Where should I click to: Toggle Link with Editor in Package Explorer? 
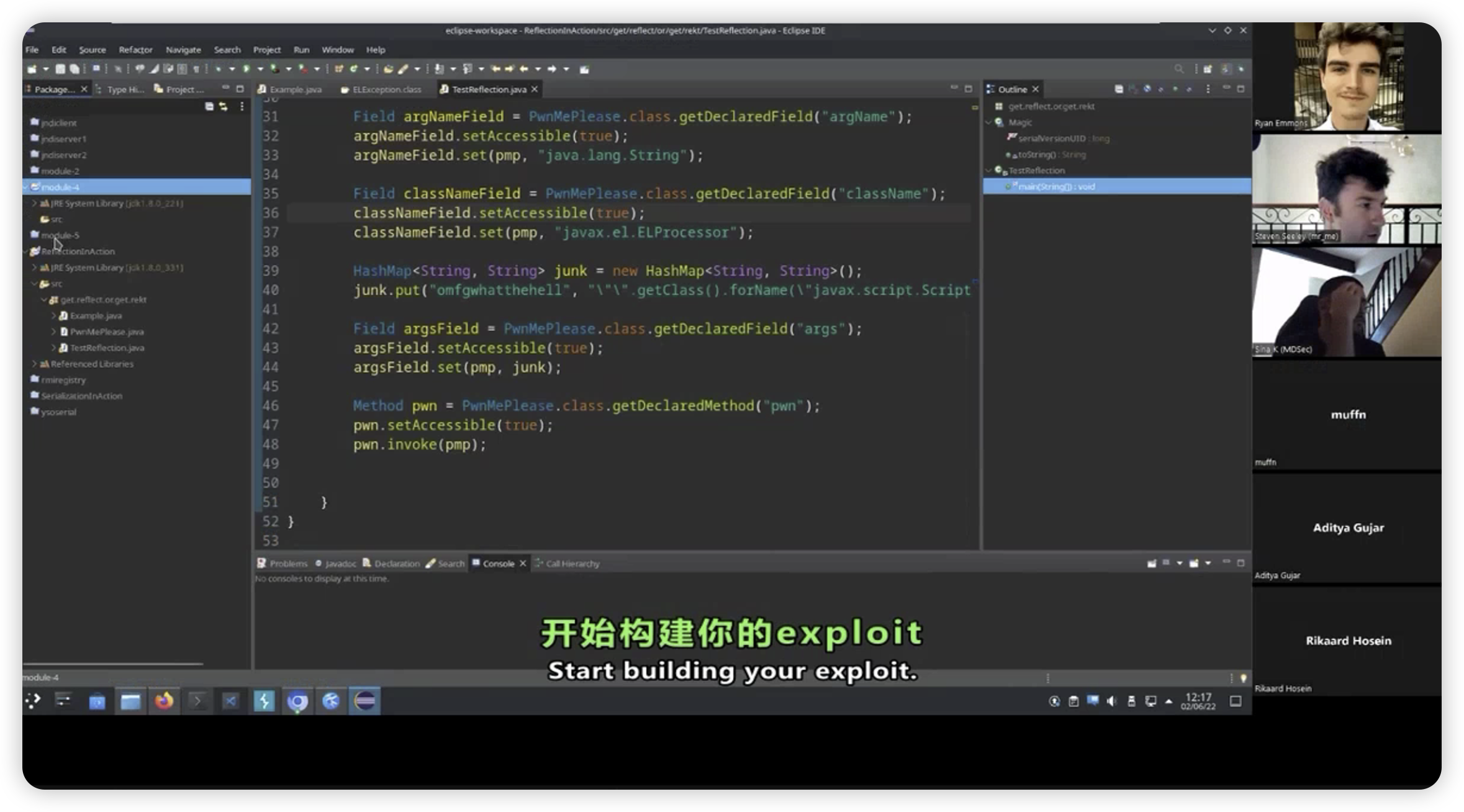click(224, 107)
